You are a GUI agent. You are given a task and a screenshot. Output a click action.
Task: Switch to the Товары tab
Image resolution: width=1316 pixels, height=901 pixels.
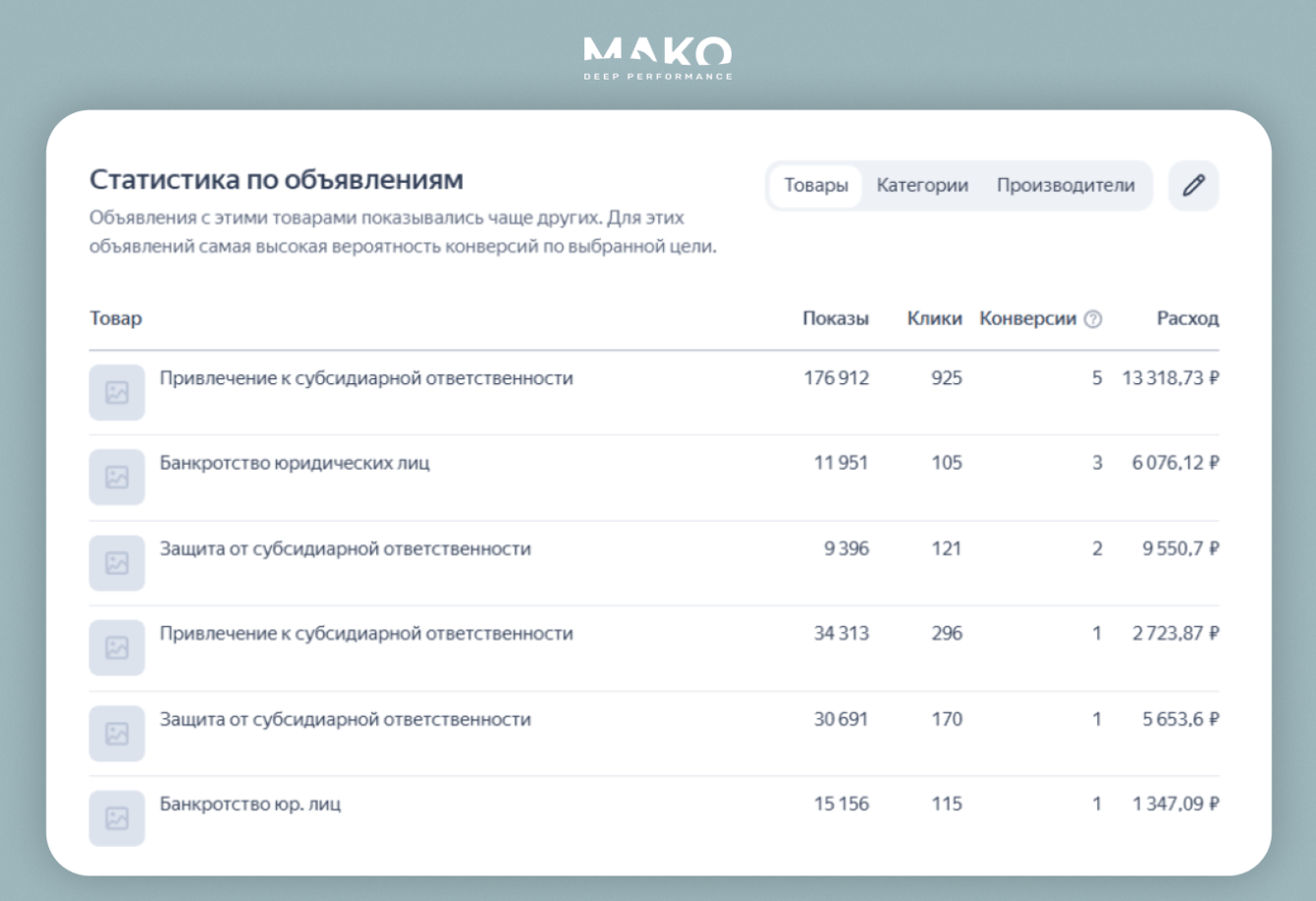[x=816, y=186]
